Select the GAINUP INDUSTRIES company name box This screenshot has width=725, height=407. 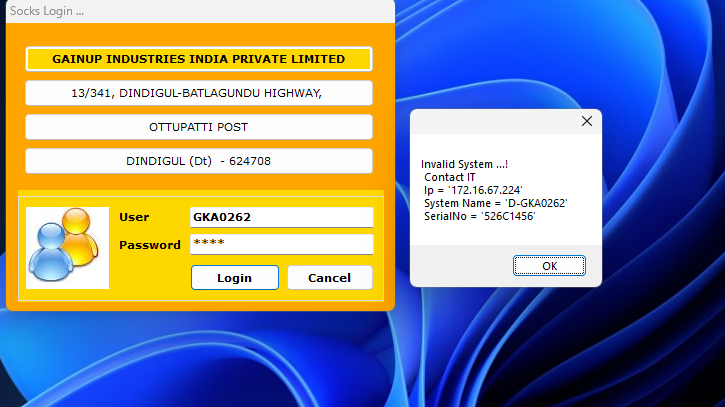click(x=198, y=59)
